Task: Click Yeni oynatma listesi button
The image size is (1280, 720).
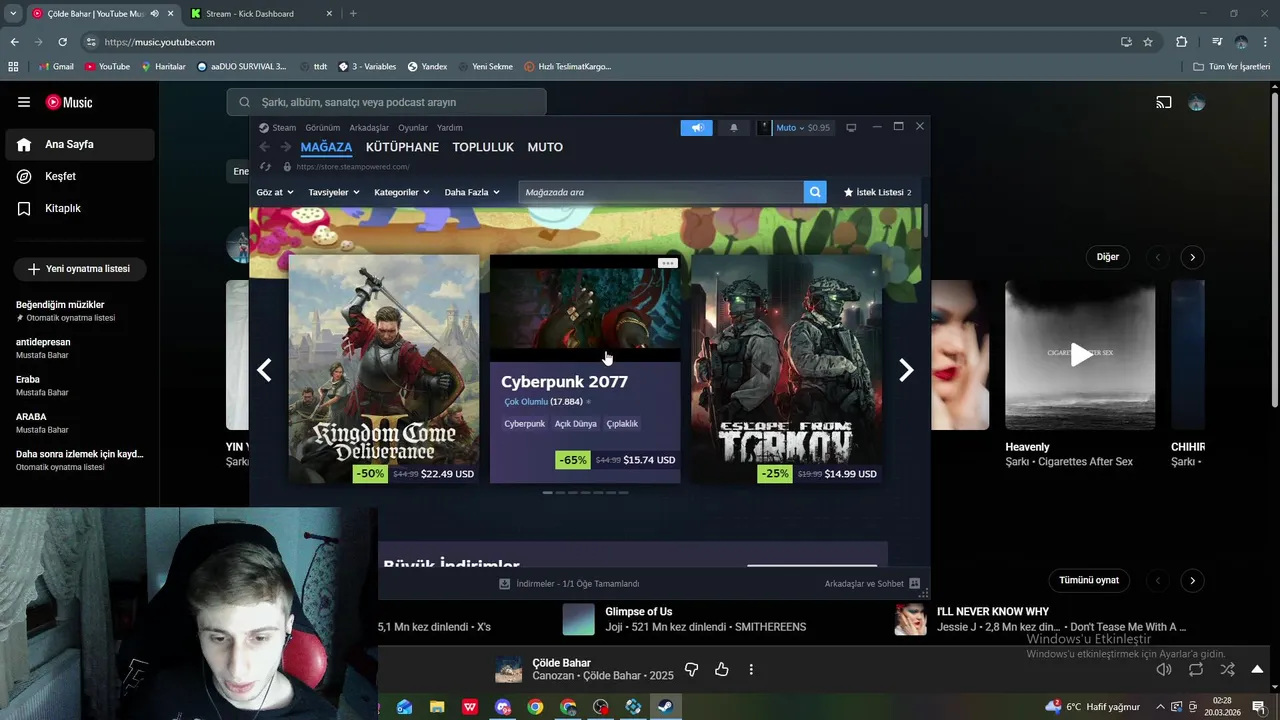Action: pos(80,269)
